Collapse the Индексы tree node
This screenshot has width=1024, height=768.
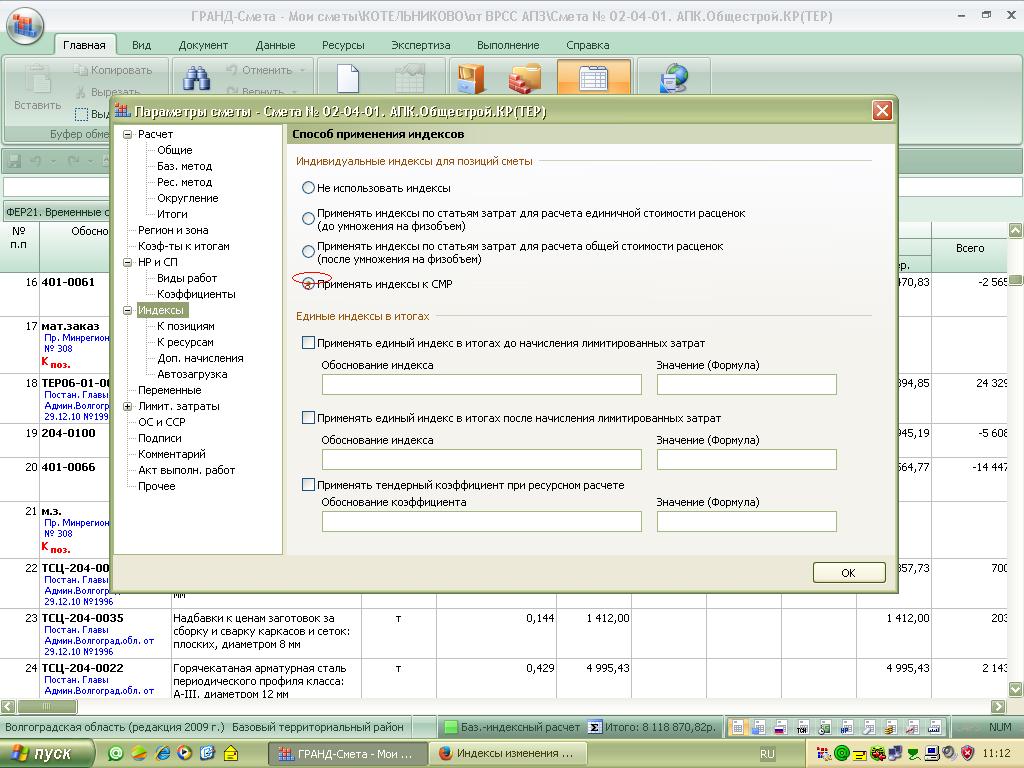click(127, 311)
